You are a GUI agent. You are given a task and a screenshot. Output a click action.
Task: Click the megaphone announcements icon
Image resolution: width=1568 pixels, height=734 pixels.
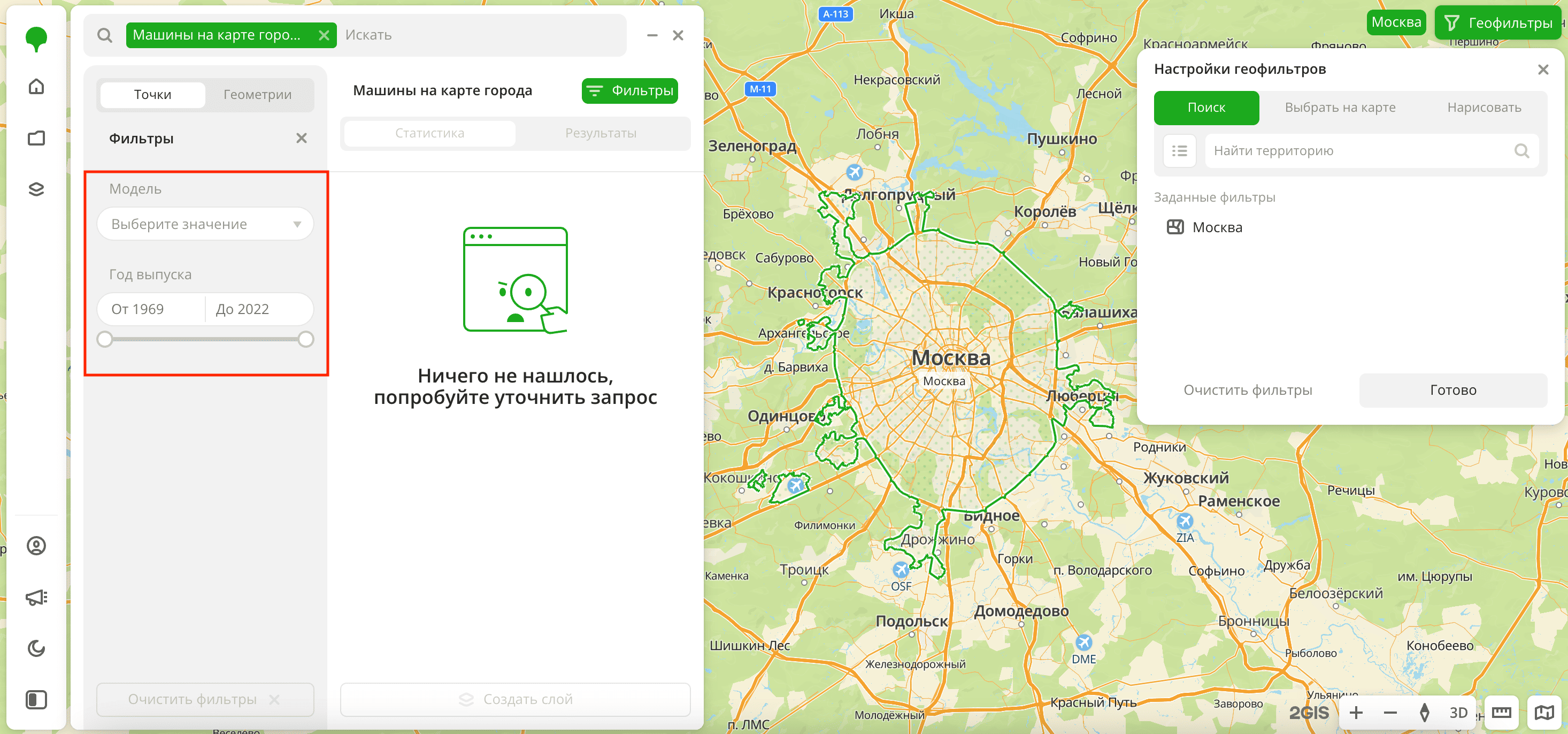click(x=36, y=598)
